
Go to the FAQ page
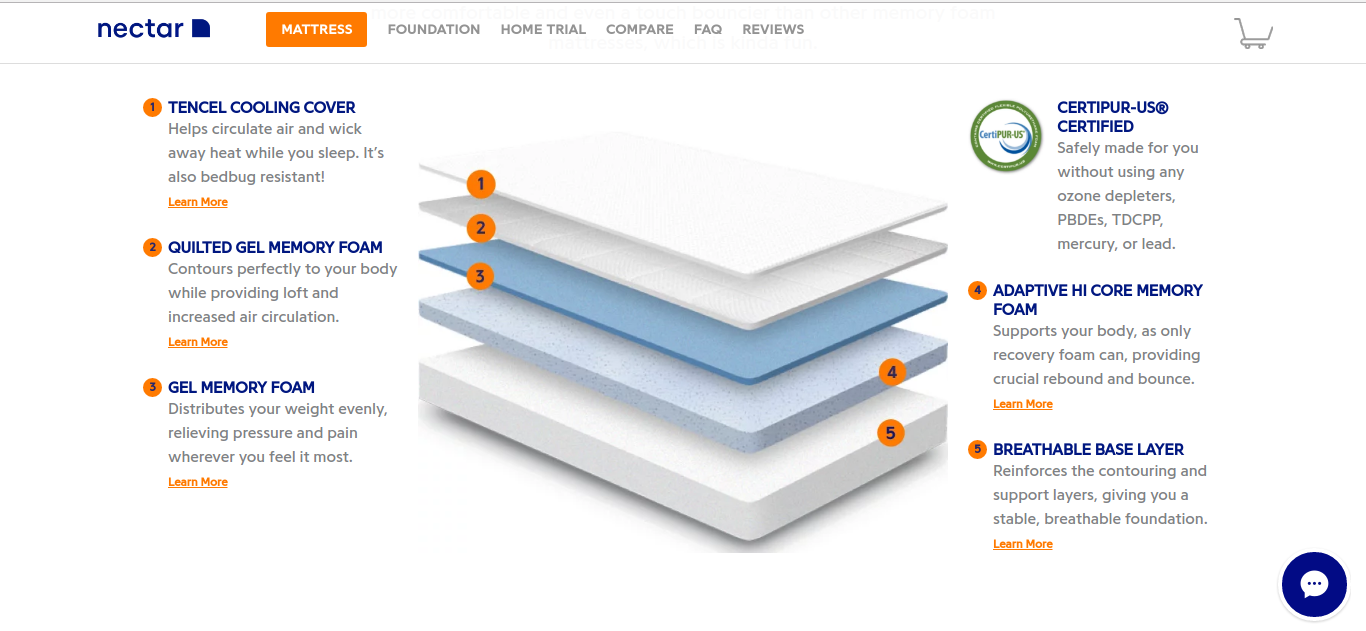point(708,29)
